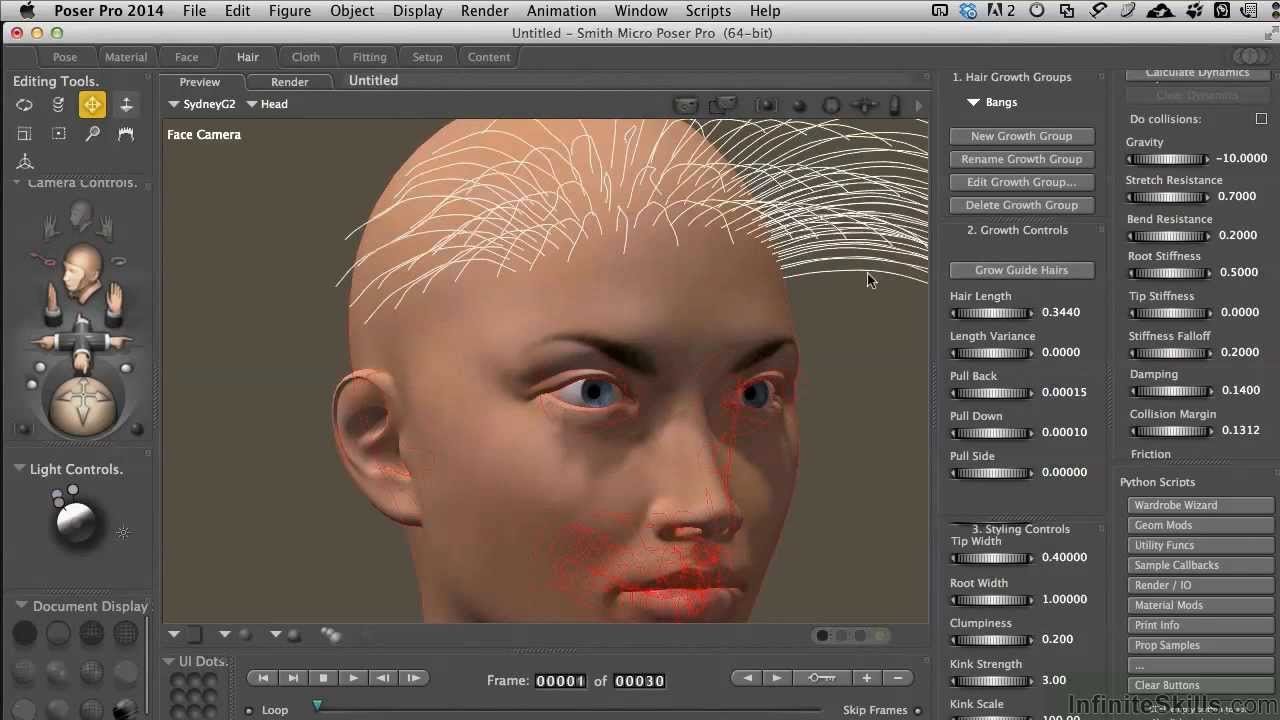
Task: Click the render camera icon in preview toolbar
Action: coord(685,105)
